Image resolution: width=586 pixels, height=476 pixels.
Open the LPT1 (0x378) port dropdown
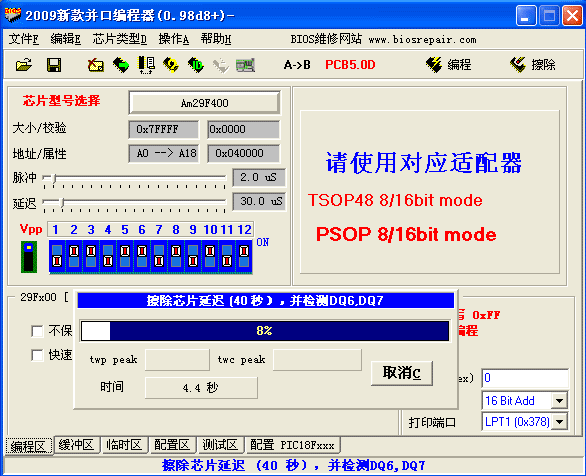click(559, 422)
